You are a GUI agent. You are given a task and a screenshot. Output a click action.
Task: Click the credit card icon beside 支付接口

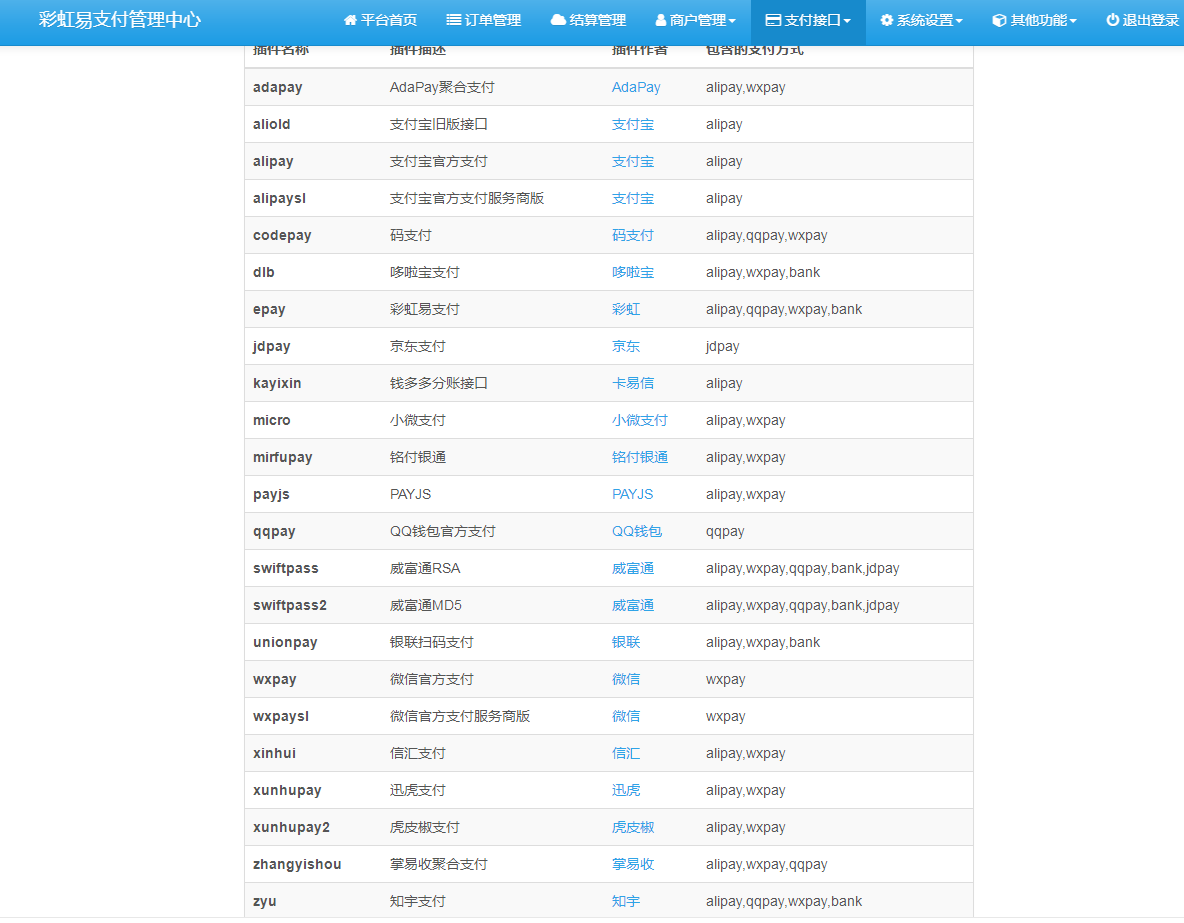coord(773,20)
